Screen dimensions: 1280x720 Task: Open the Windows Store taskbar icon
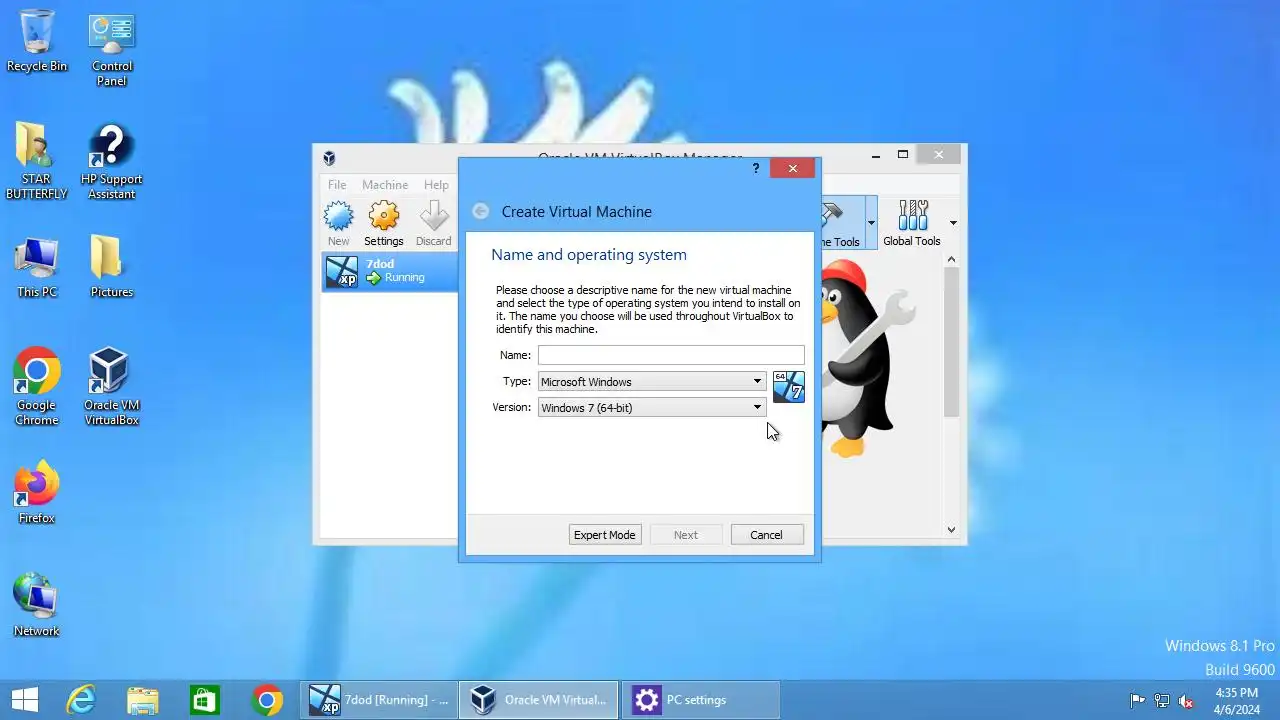(205, 700)
